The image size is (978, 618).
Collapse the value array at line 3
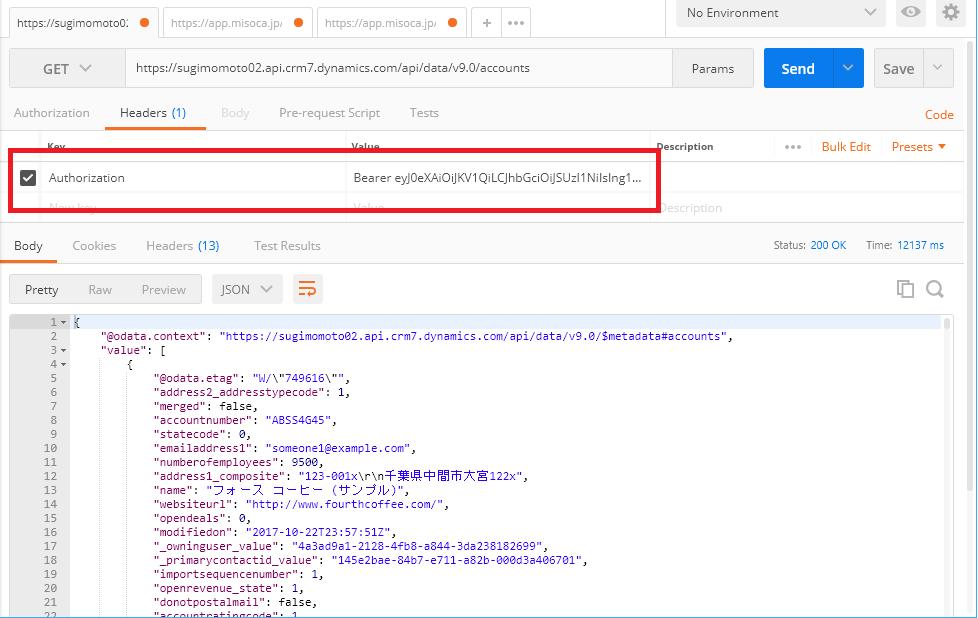point(63,350)
